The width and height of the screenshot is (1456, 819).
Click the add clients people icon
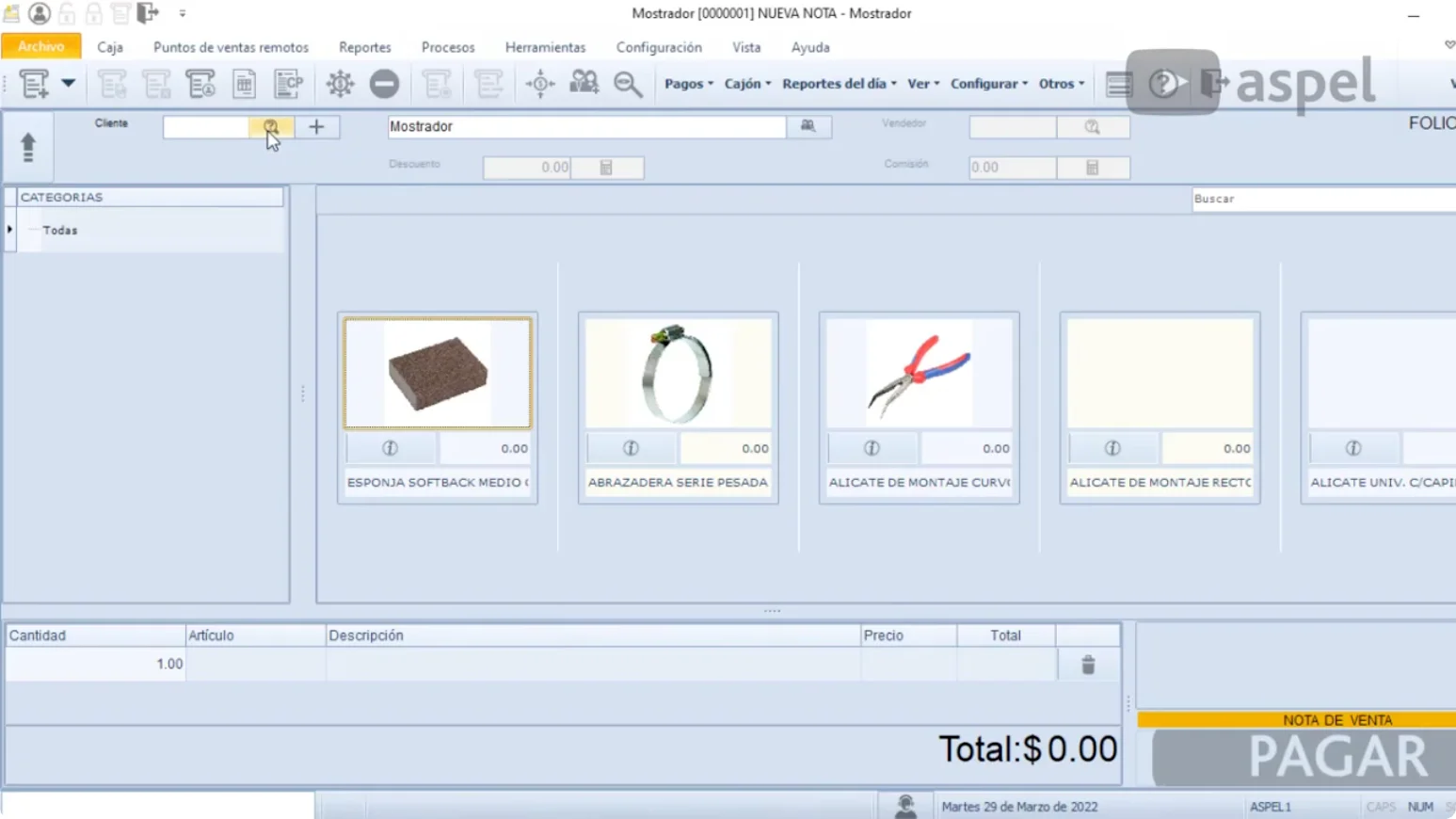pyautogui.click(x=584, y=84)
